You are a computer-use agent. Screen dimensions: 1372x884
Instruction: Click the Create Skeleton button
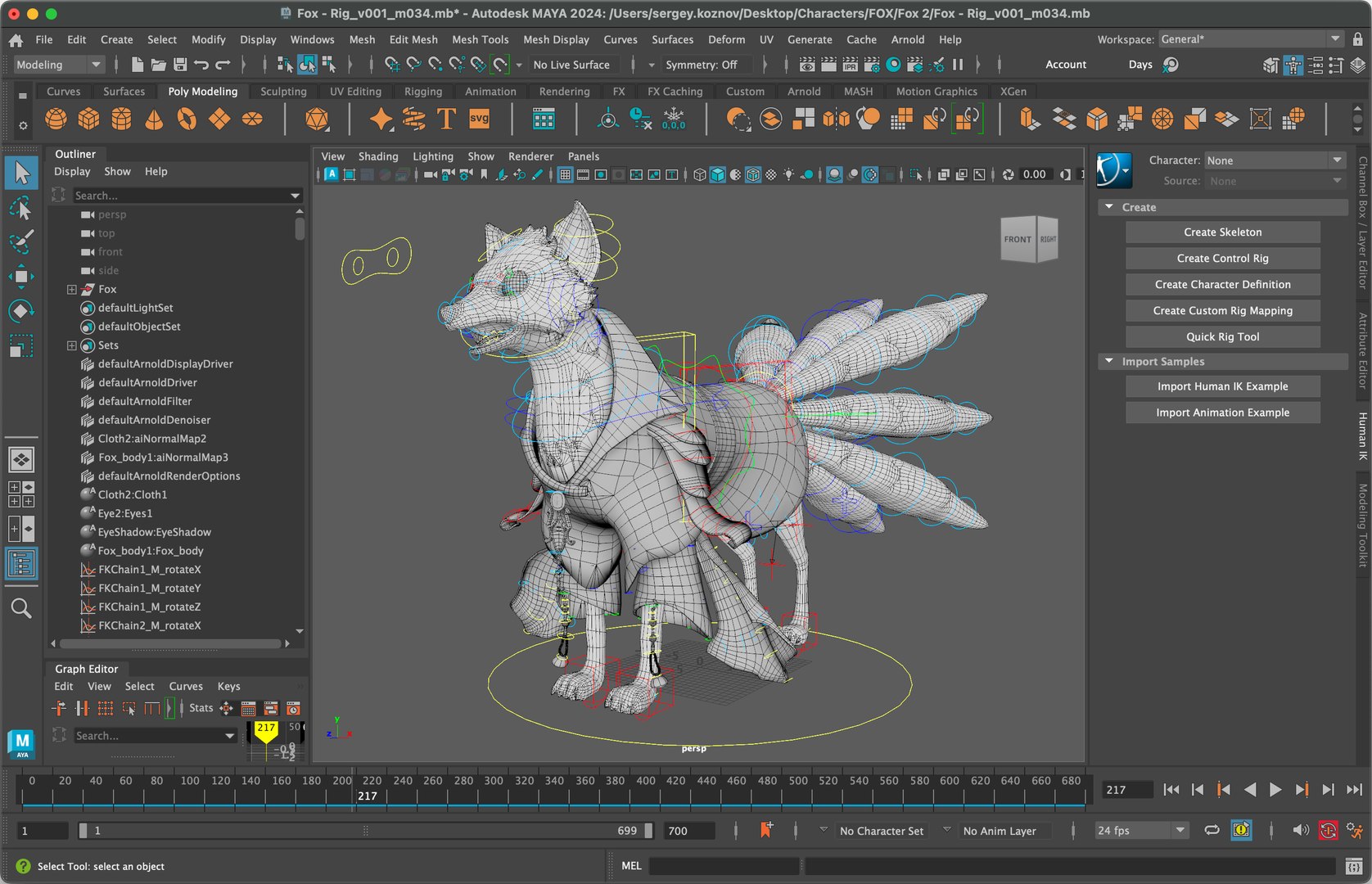(x=1222, y=232)
